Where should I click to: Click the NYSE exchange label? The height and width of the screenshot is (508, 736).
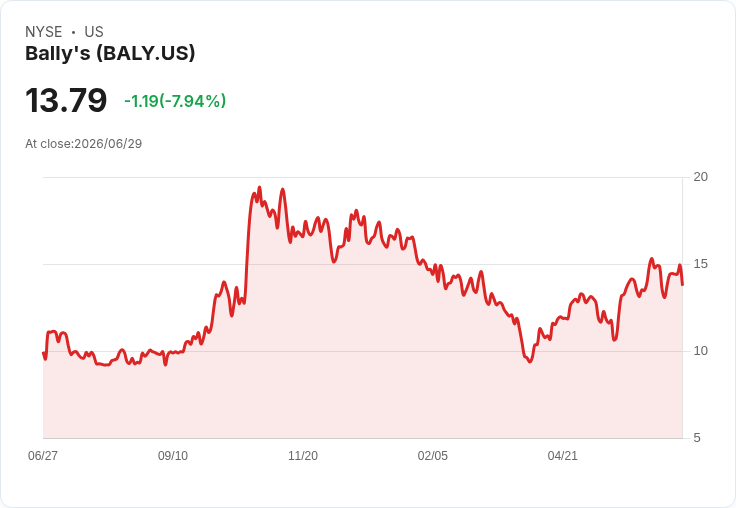point(44,31)
